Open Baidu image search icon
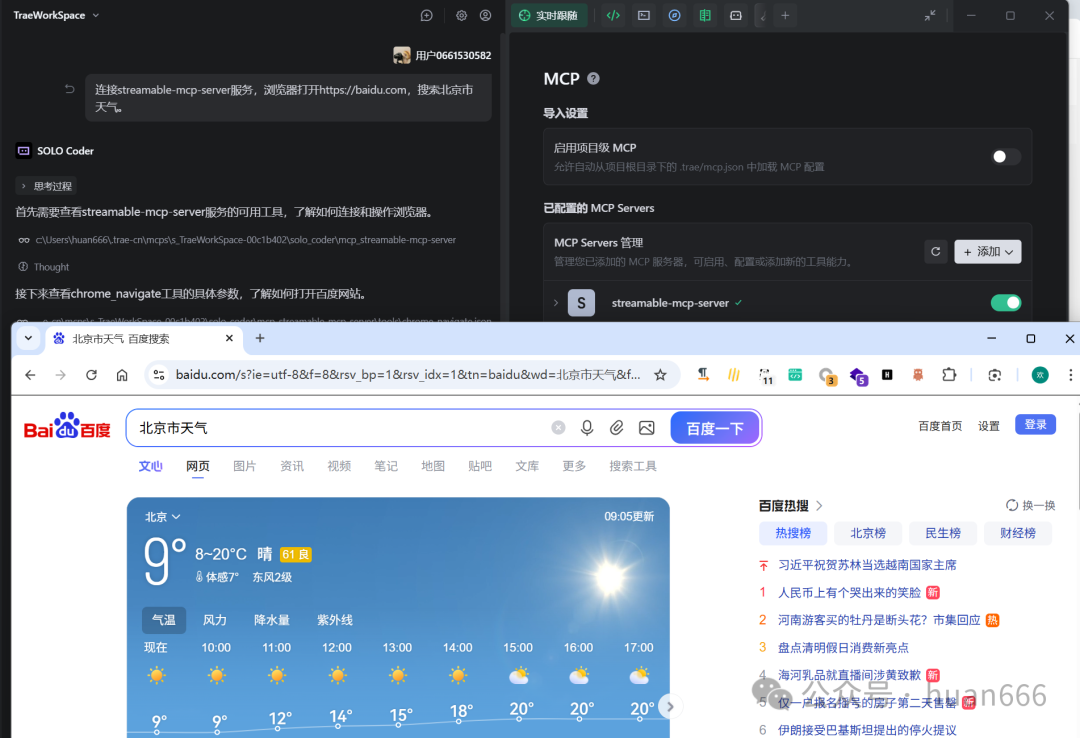1080x738 pixels. (x=647, y=428)
